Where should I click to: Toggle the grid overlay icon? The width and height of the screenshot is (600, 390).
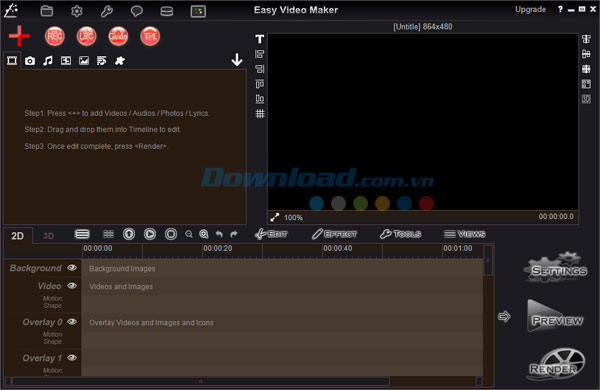[260, 114]
